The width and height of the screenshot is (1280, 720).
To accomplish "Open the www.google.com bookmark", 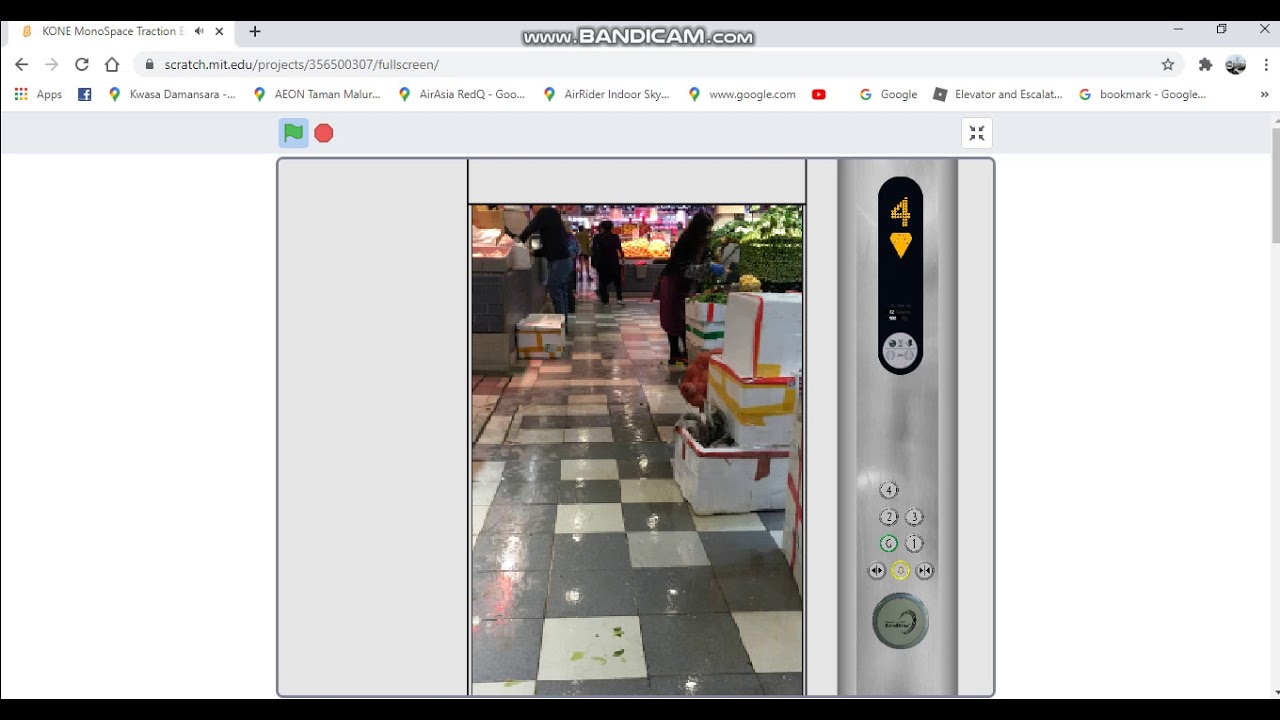I will click(742, 94).
